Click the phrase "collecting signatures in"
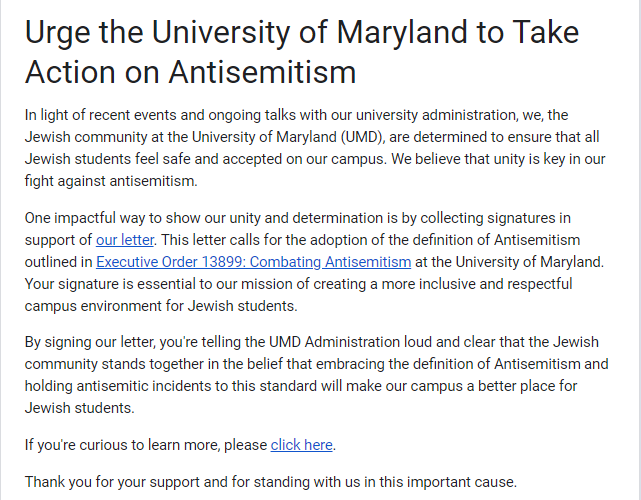The height and width of the screenshot is (500, 641). (x=495, y=218)
